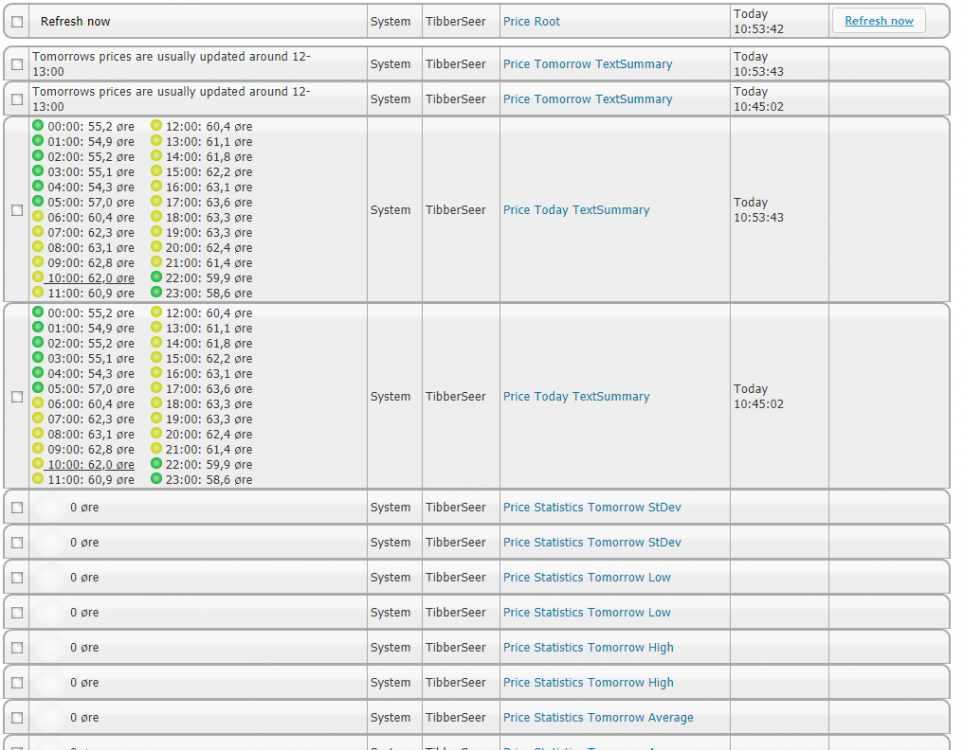
Task: Tick checkbox of first Price Statistics Tomorrow StDev row
Action: coord(17,508)
